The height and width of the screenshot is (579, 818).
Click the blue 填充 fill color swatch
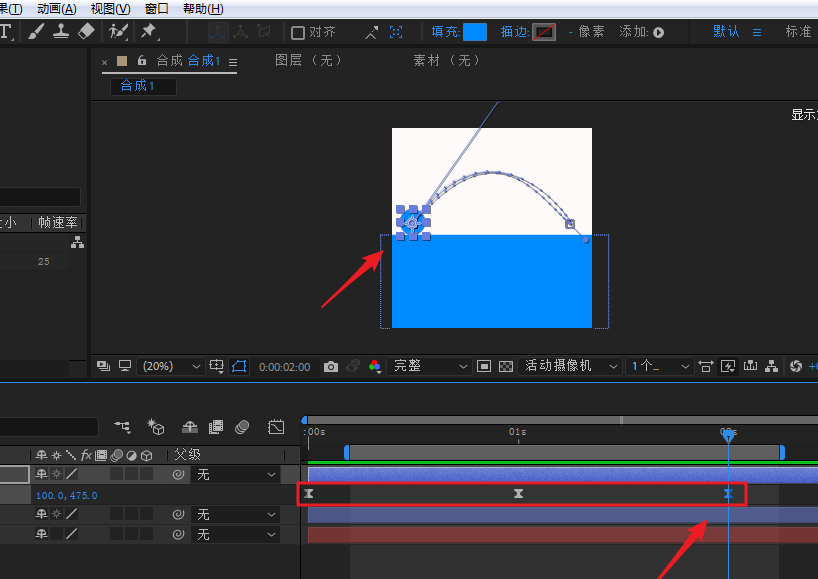pyautogui.click(x=475, y=32)
